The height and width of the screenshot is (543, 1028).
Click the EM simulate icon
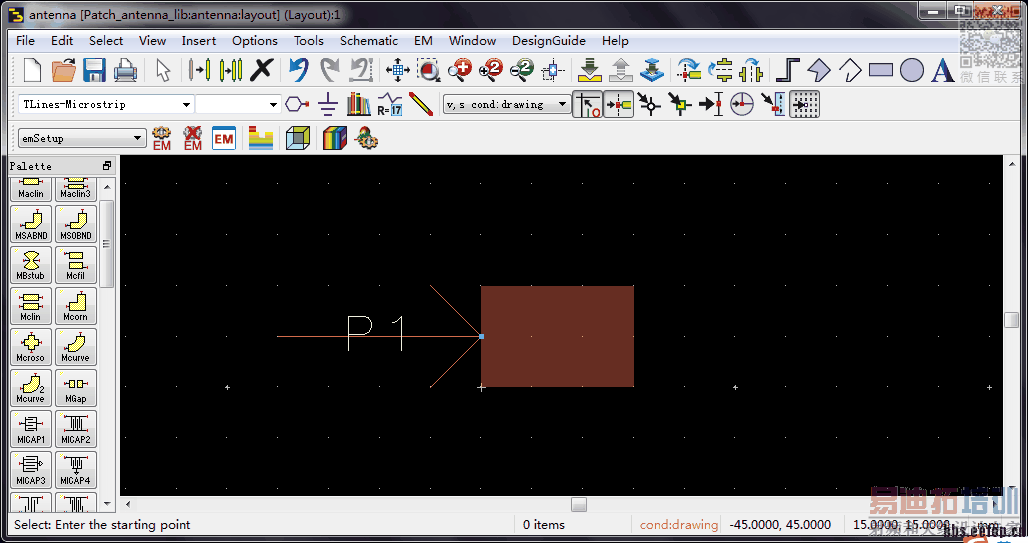(224, 138)
